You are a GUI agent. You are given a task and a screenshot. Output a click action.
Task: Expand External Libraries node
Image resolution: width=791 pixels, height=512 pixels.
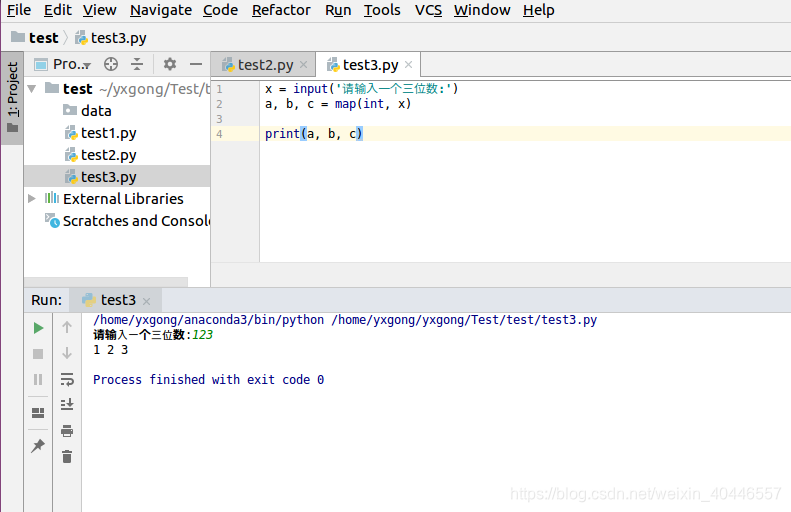click(x=32, y=199)
